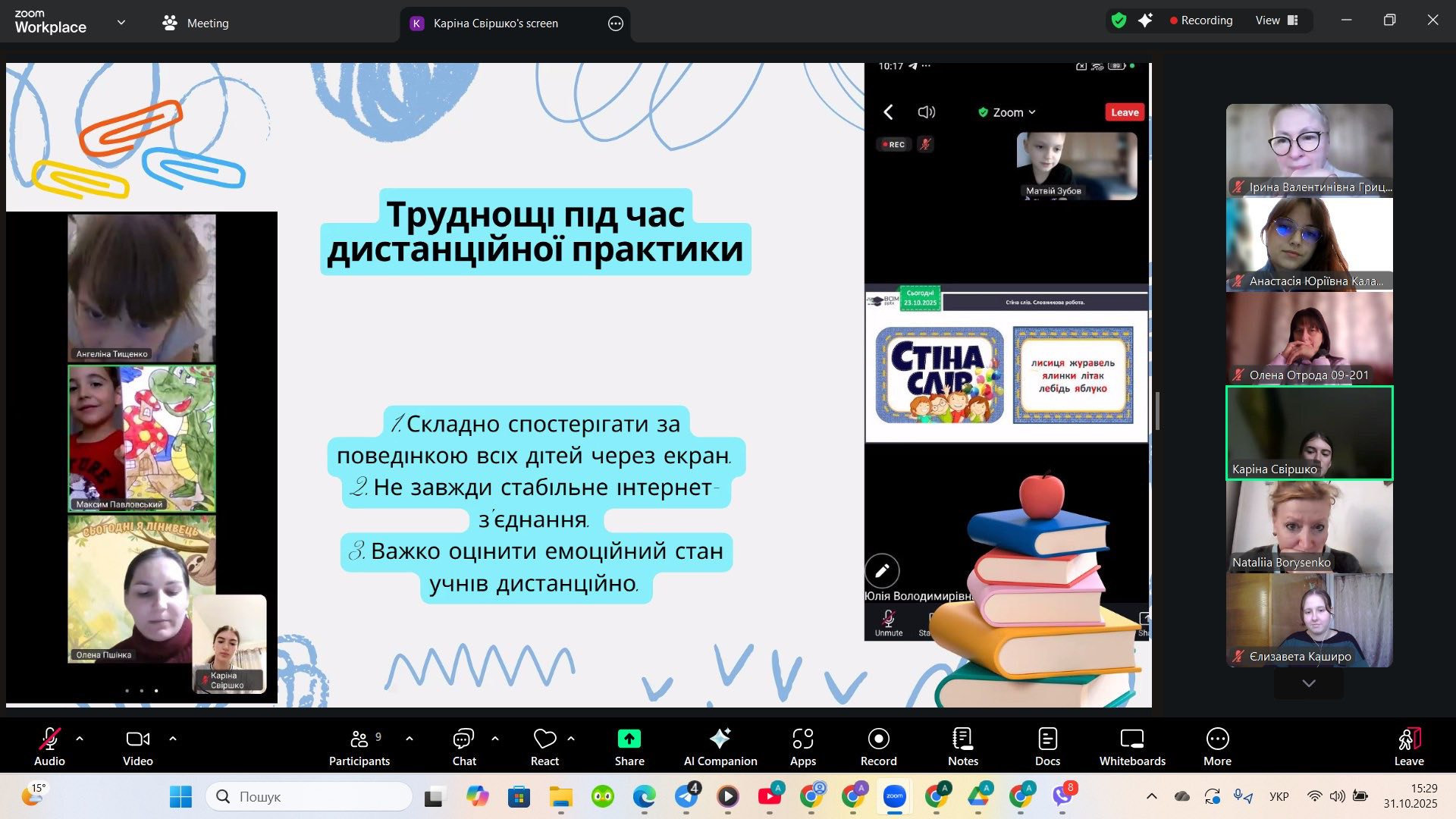
Task: Click the green Share screen button
Action: (x=629, y=746)
